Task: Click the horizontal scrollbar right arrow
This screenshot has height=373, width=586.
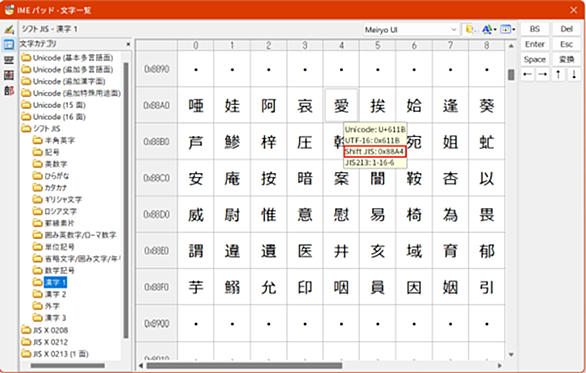Action: click(500, 366)
